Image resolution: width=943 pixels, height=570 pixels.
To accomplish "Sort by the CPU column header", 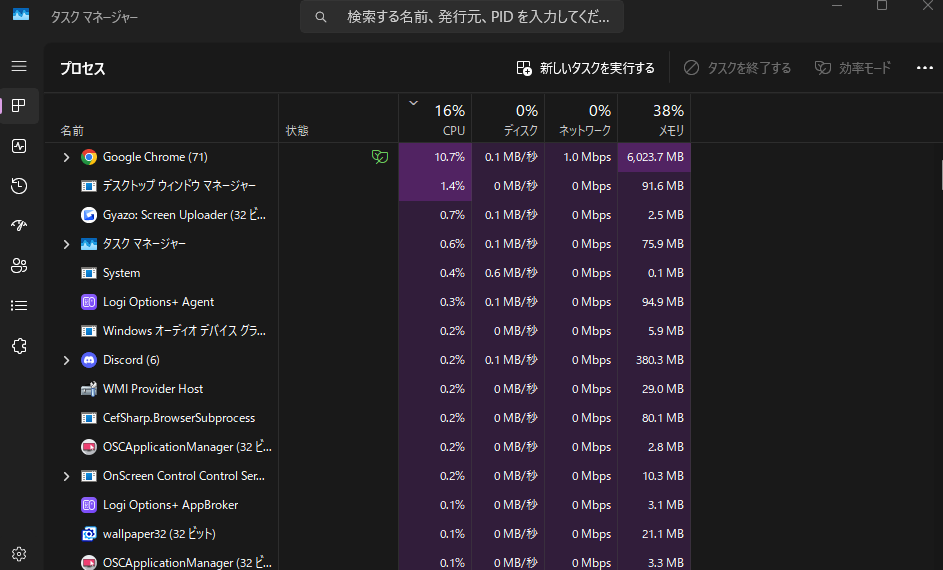I will click(x=435, y=118).
